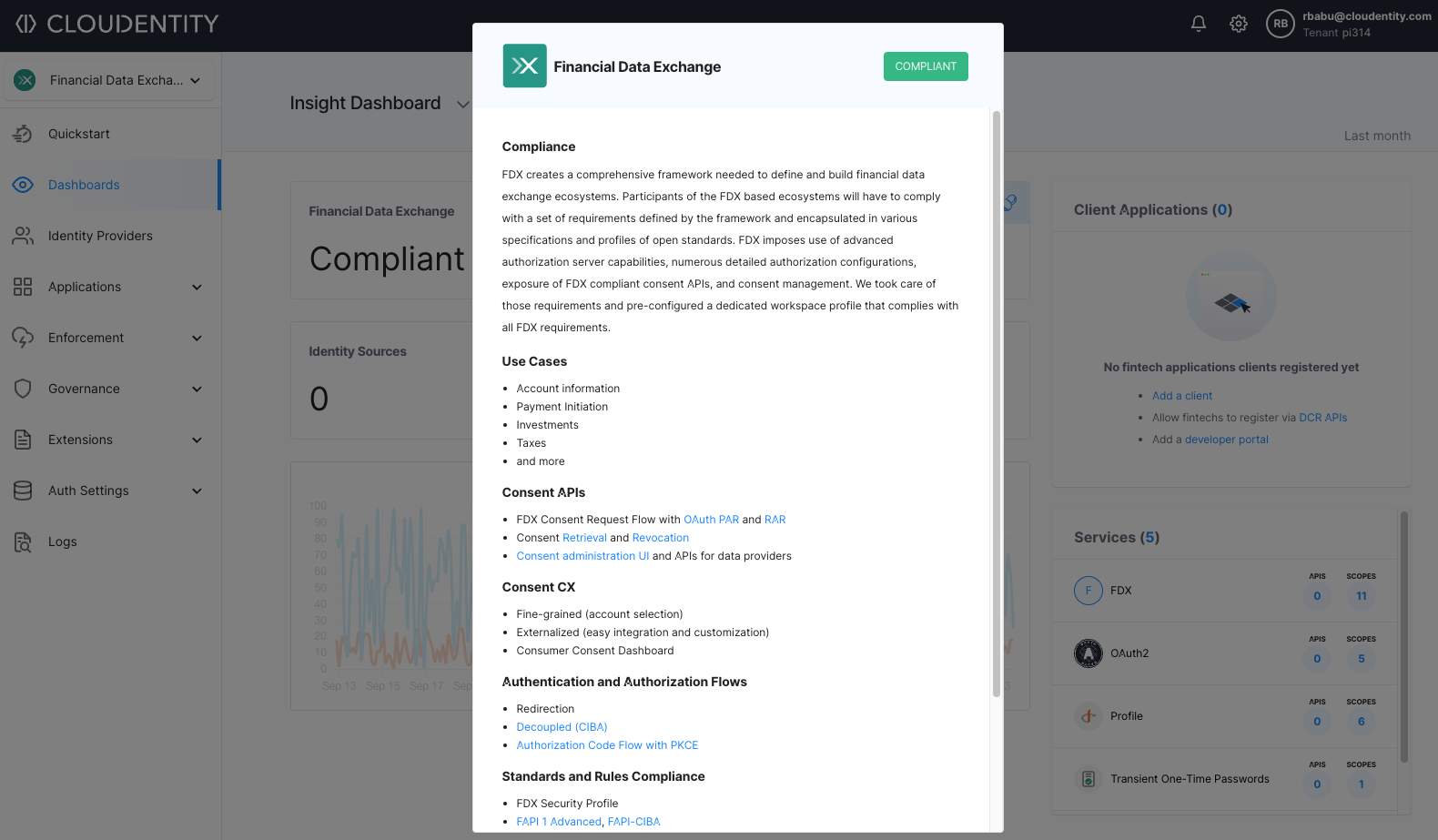1438x840 pixels.
Task: Select Applications in the sidebar
Action: click(x=109, y=287)
